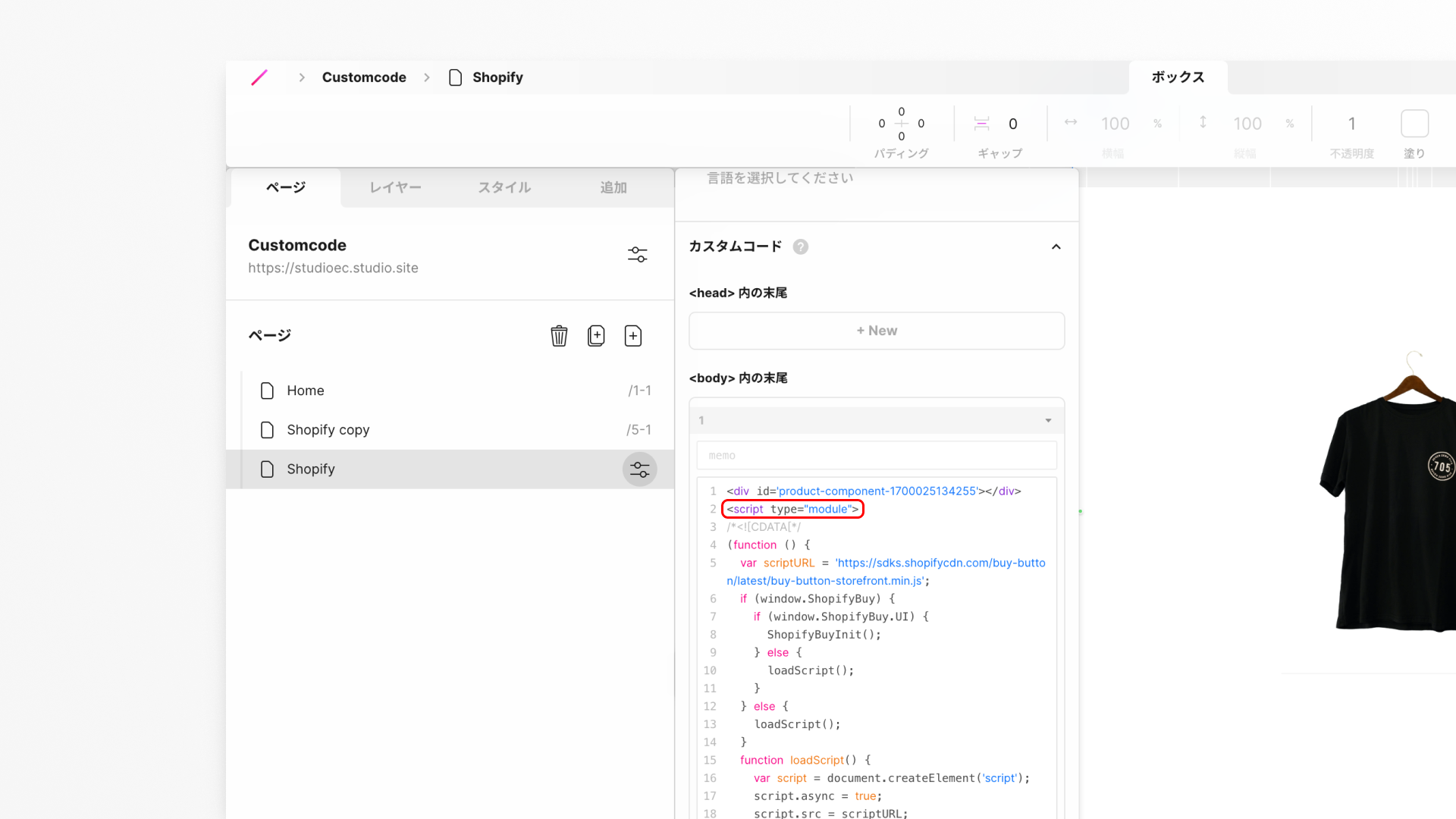This screenshot has height=819, width=1456.
Task: Click the カスタムコード help question icon
Action: point(801,247)
